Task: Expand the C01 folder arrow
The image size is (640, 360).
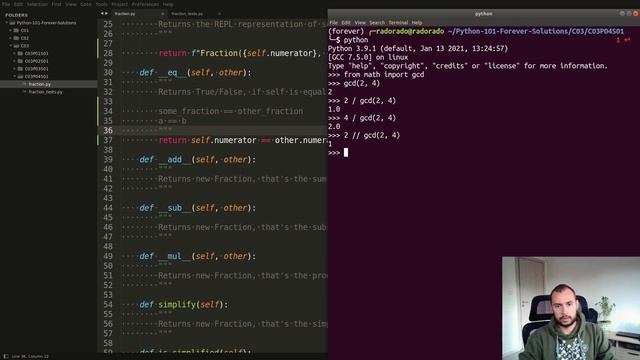Action: (11, 30)
